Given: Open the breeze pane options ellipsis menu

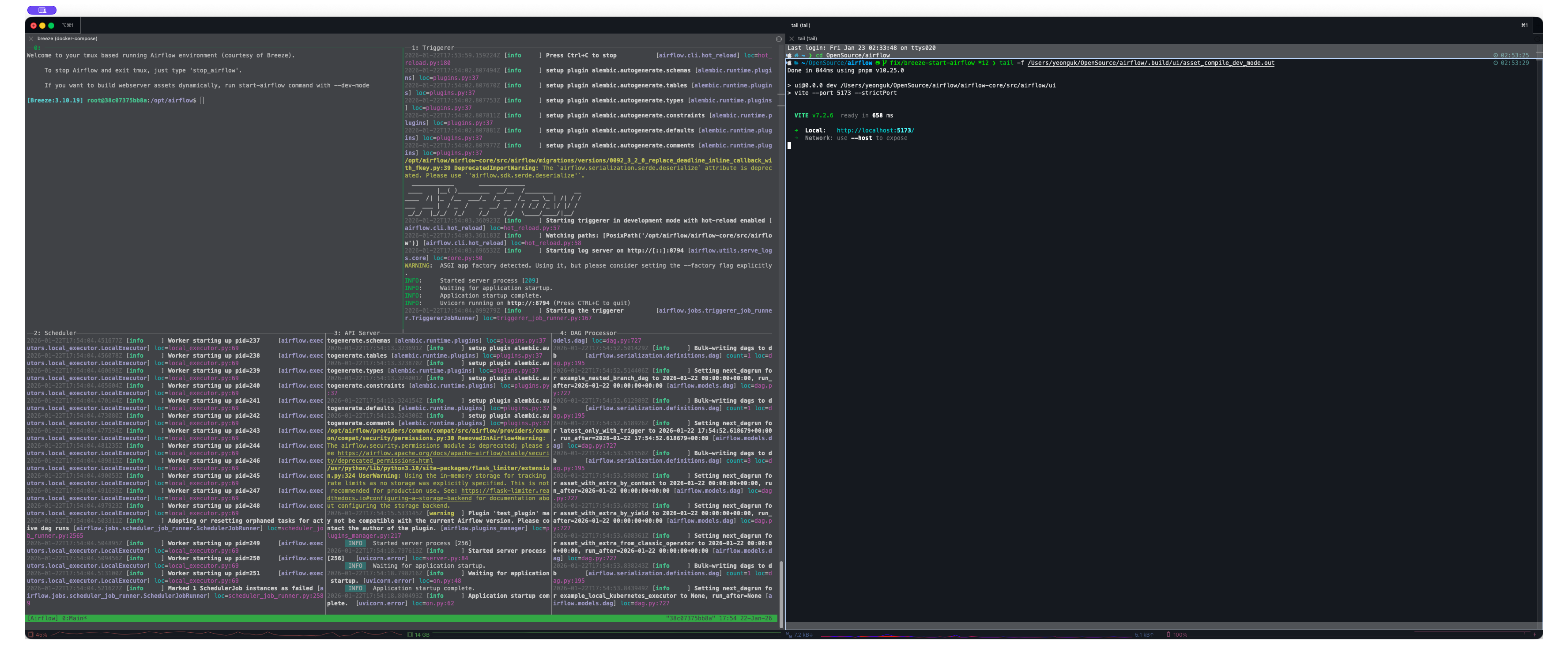Looking at the screenshot, I should click(x=779, y=39).
